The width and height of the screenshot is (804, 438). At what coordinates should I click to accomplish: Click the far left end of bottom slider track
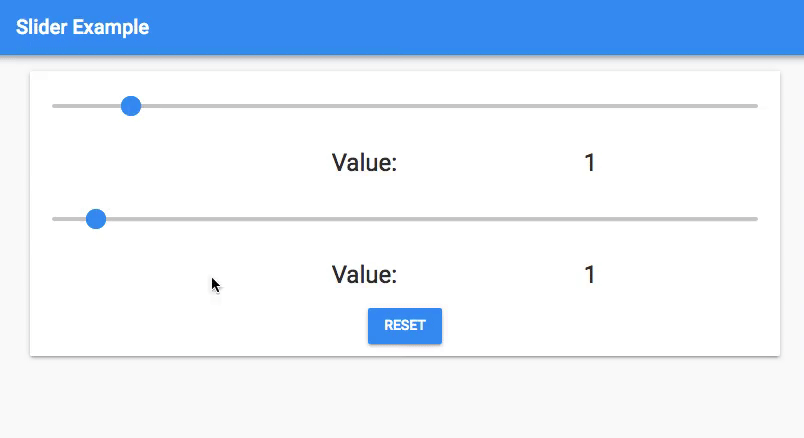coord(54,219)
